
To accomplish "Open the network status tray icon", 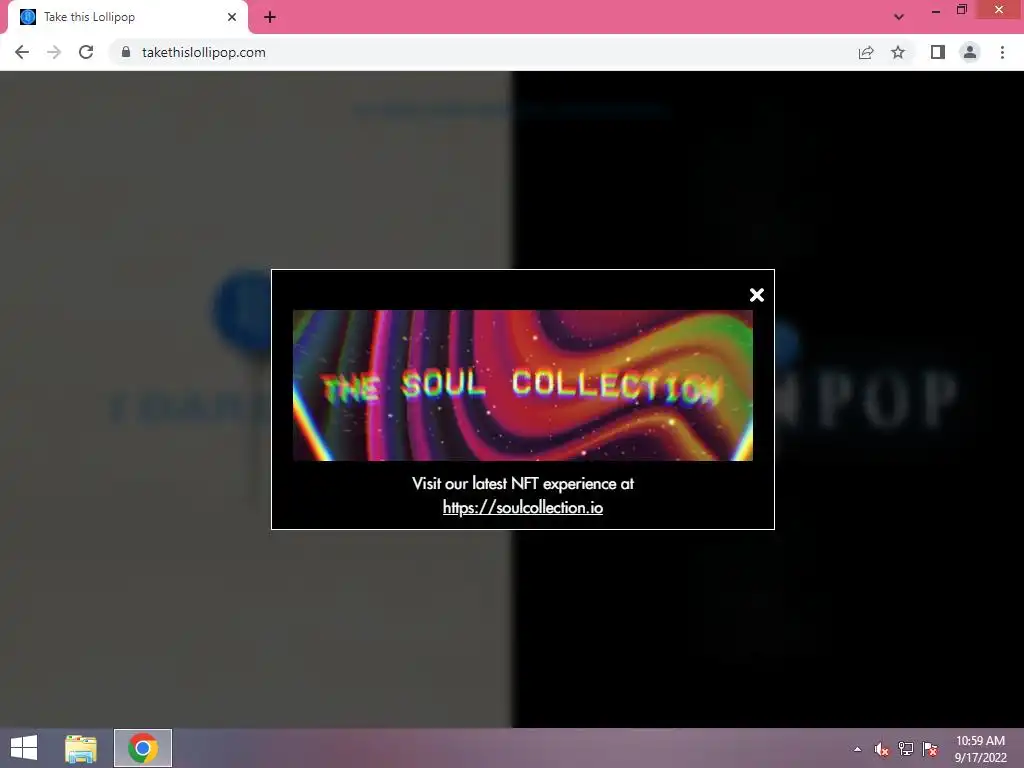I will [x=905, y=749].
